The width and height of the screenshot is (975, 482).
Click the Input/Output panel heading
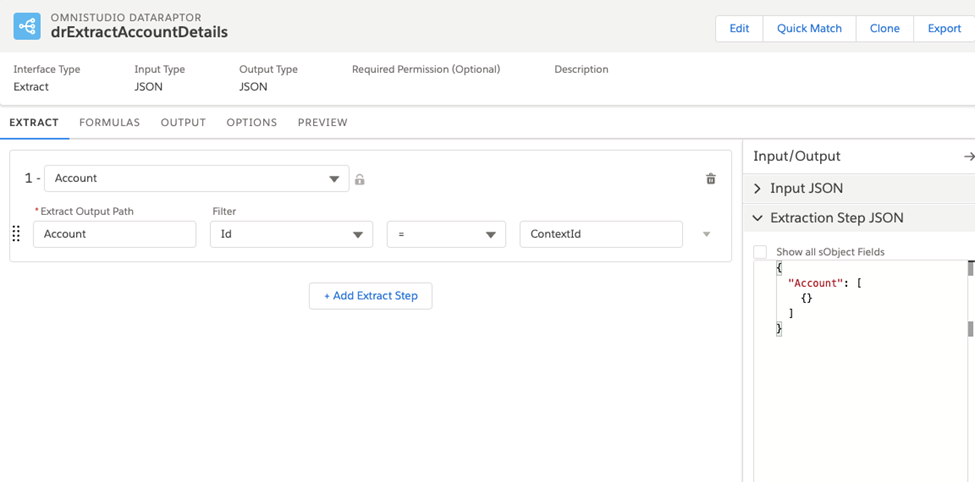797,156
